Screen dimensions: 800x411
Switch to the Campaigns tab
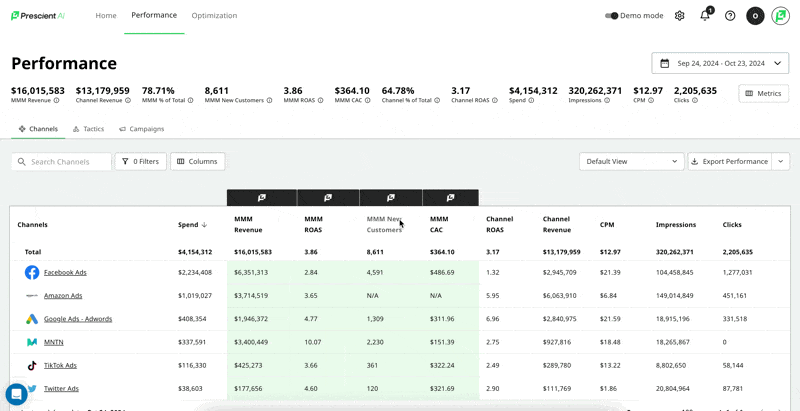pyautogui.click(x=142, y=129)
